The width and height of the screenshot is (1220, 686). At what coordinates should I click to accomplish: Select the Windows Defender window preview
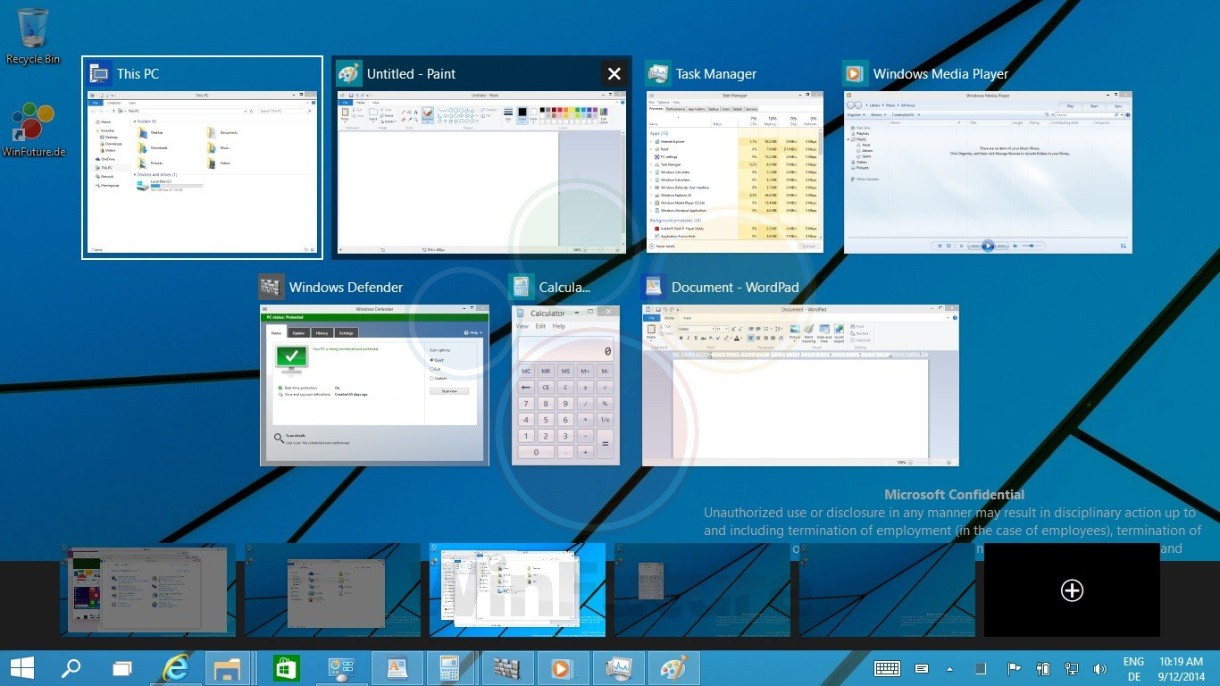coord(374,385)
